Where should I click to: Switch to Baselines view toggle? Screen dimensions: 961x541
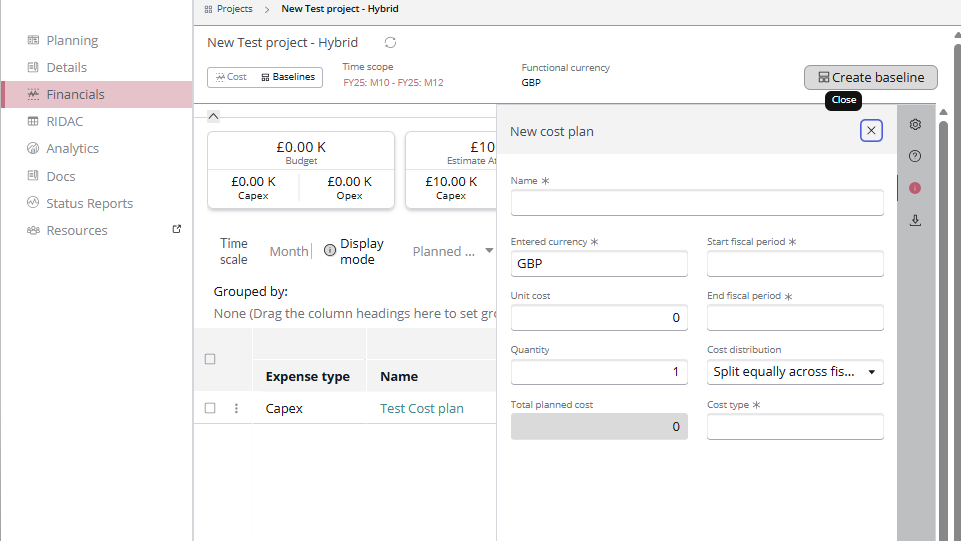click(288, 77)
